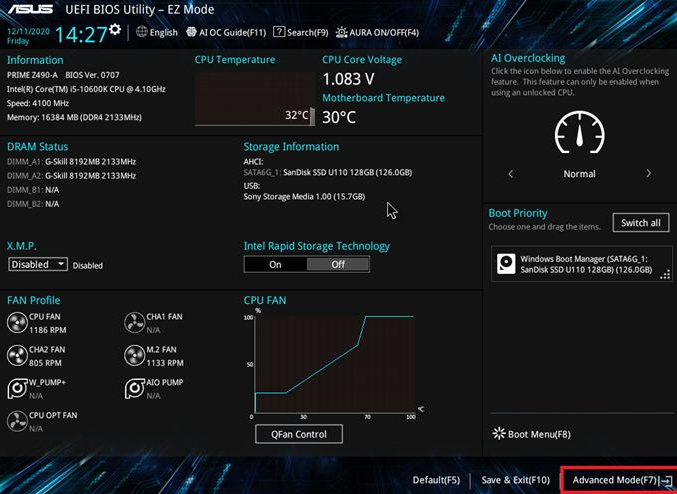Click the DIMM_A1 G-Skill memory row
The width and height of the screenshot is (677, 494).
[x=72, y=162]
